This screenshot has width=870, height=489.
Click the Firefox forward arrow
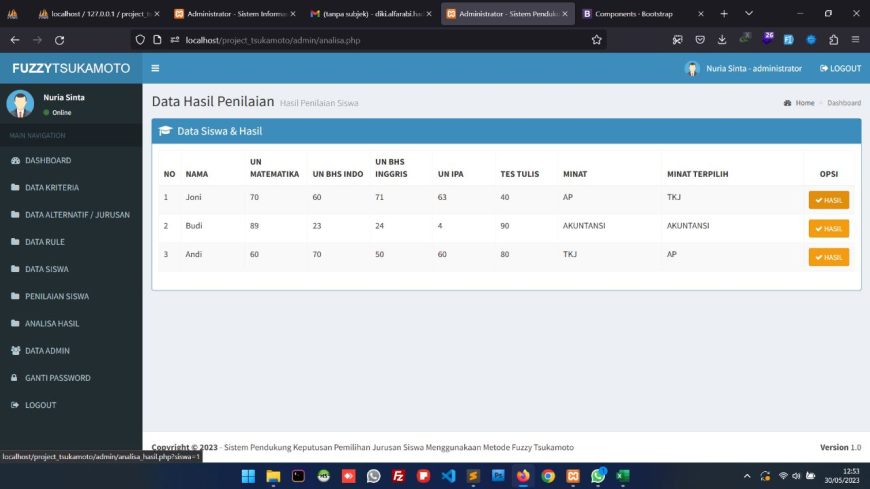click(x=37, y=40)
